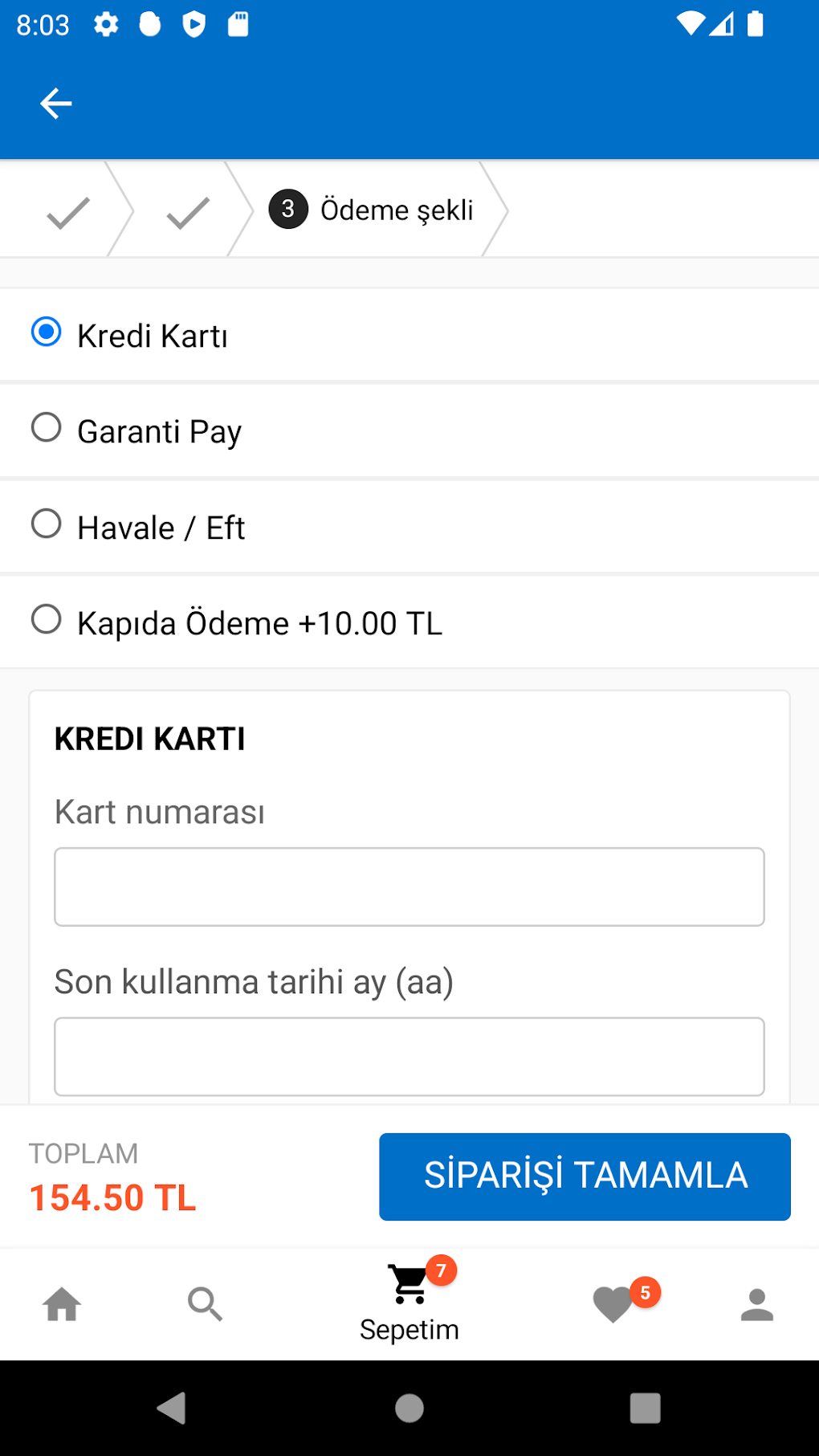Image resolution: width=819 pixels, height=1456 pixels.
Task: Open favorites heart icon
Action: tap(614, 1304)
